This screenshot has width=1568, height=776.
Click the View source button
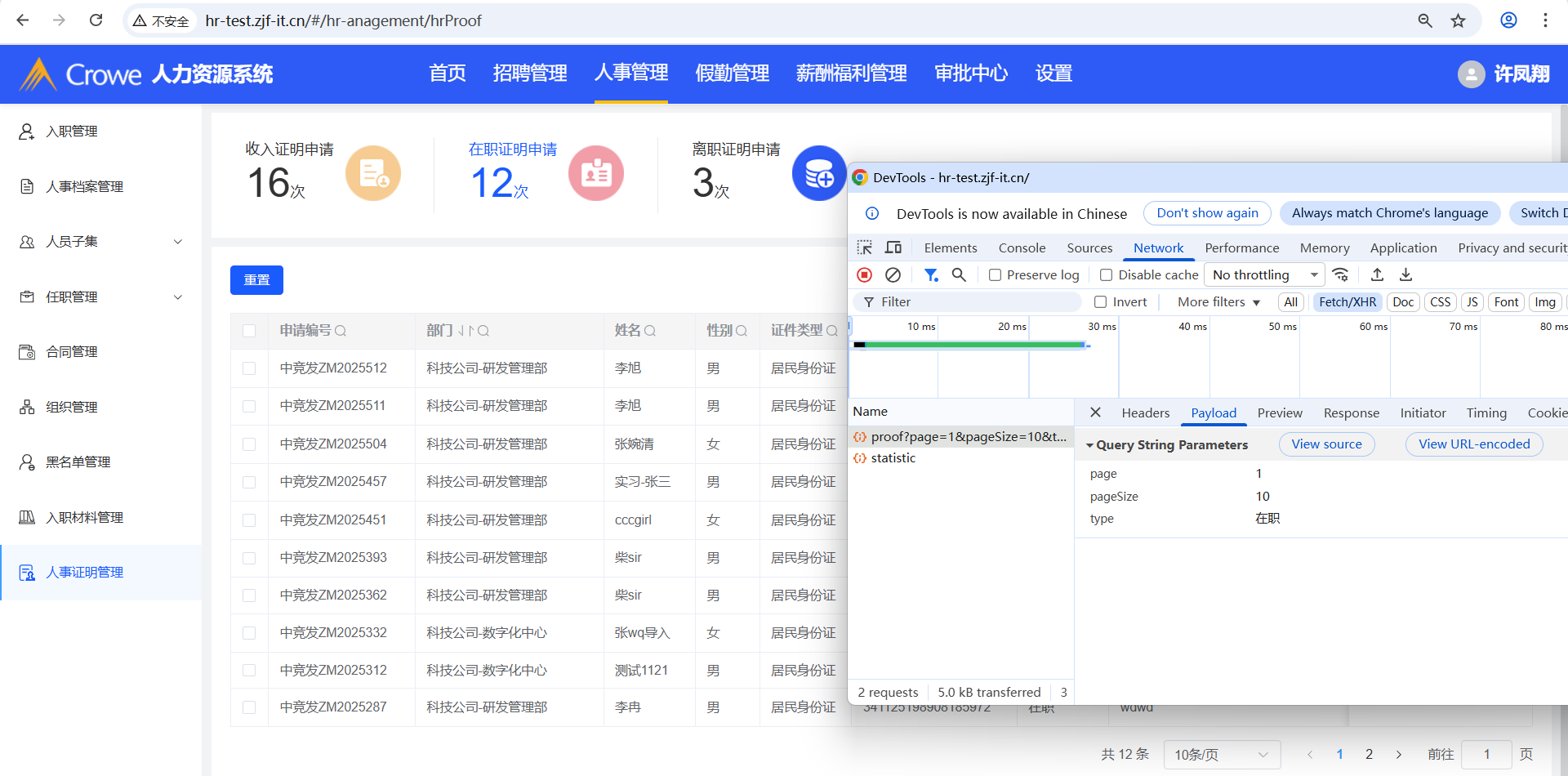[1326, 444]
